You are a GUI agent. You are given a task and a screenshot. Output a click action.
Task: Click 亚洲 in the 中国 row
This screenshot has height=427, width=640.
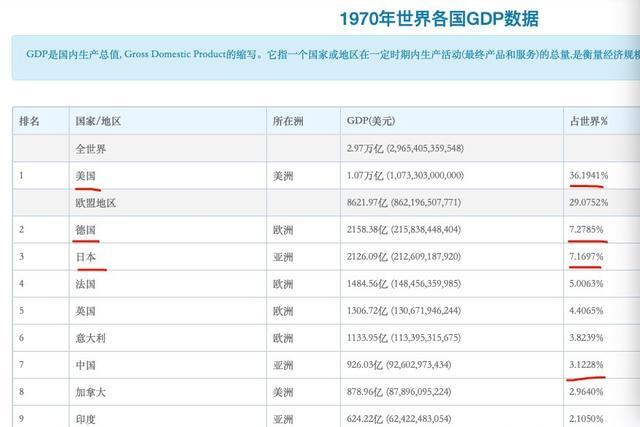(x=283, y=365)
